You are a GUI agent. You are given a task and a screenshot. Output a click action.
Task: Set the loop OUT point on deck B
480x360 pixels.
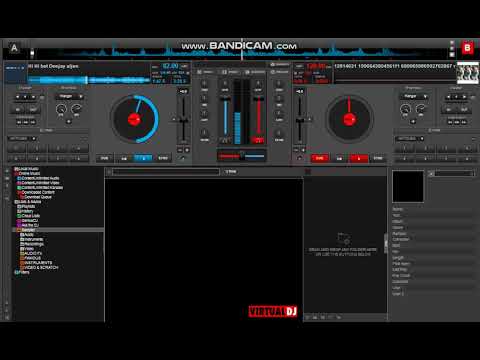[464, 109]
